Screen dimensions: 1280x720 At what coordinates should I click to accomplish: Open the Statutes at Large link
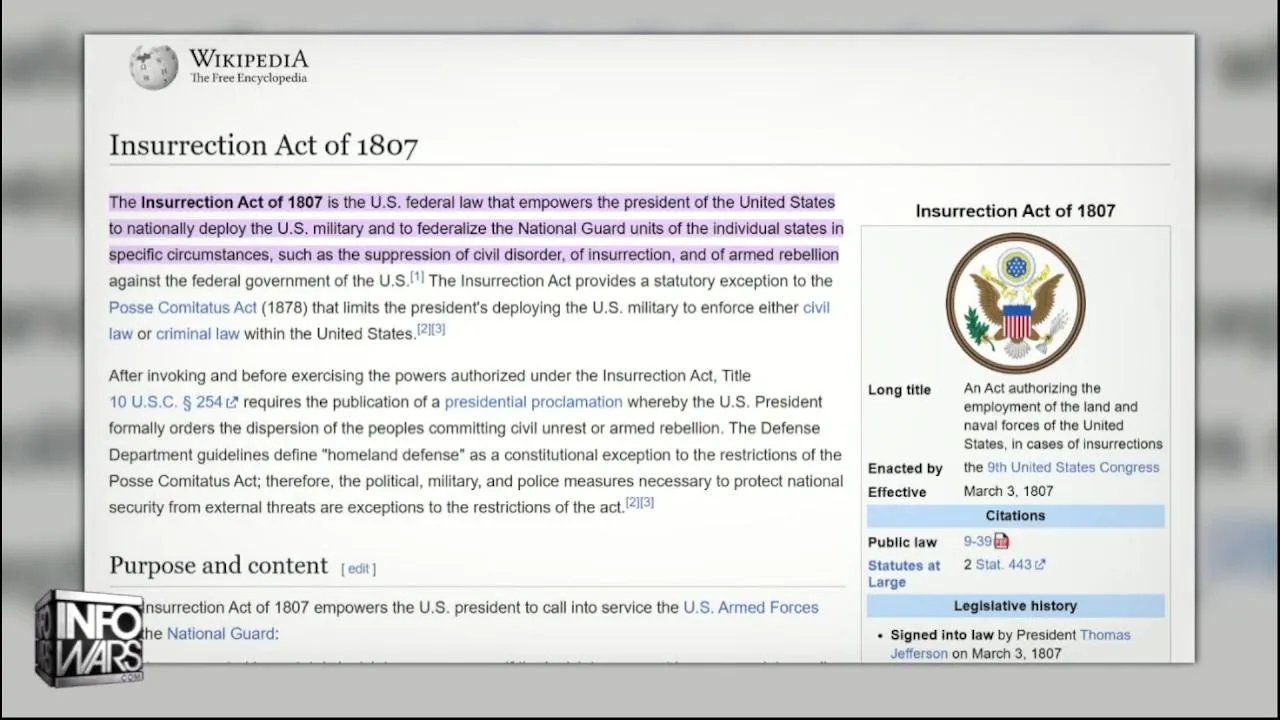click(904, 573)
